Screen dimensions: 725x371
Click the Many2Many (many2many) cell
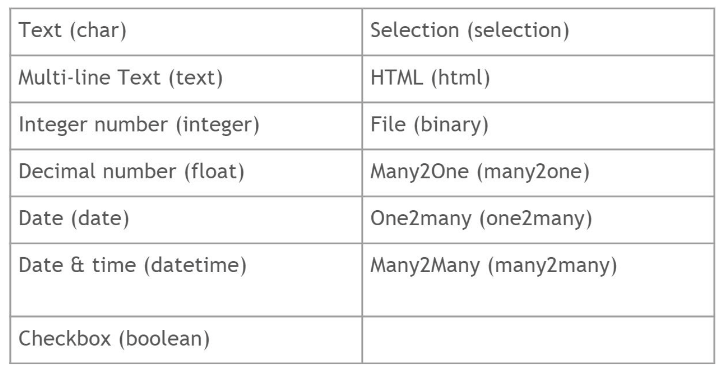pos(538,280)
